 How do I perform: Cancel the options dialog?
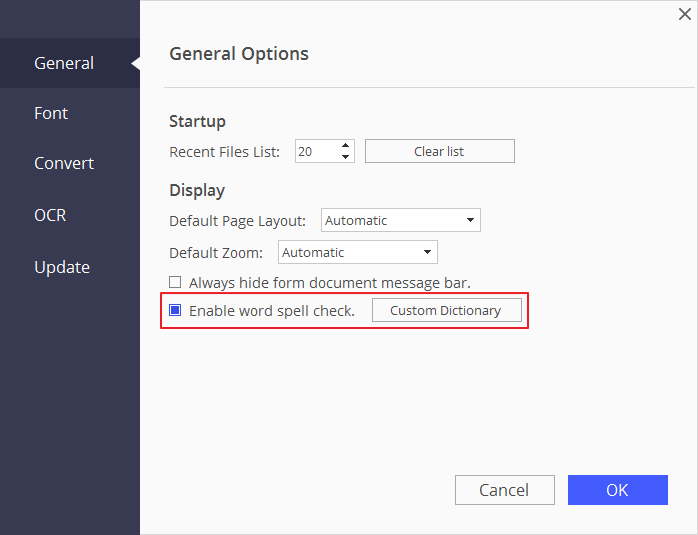(x=504, y=490)
